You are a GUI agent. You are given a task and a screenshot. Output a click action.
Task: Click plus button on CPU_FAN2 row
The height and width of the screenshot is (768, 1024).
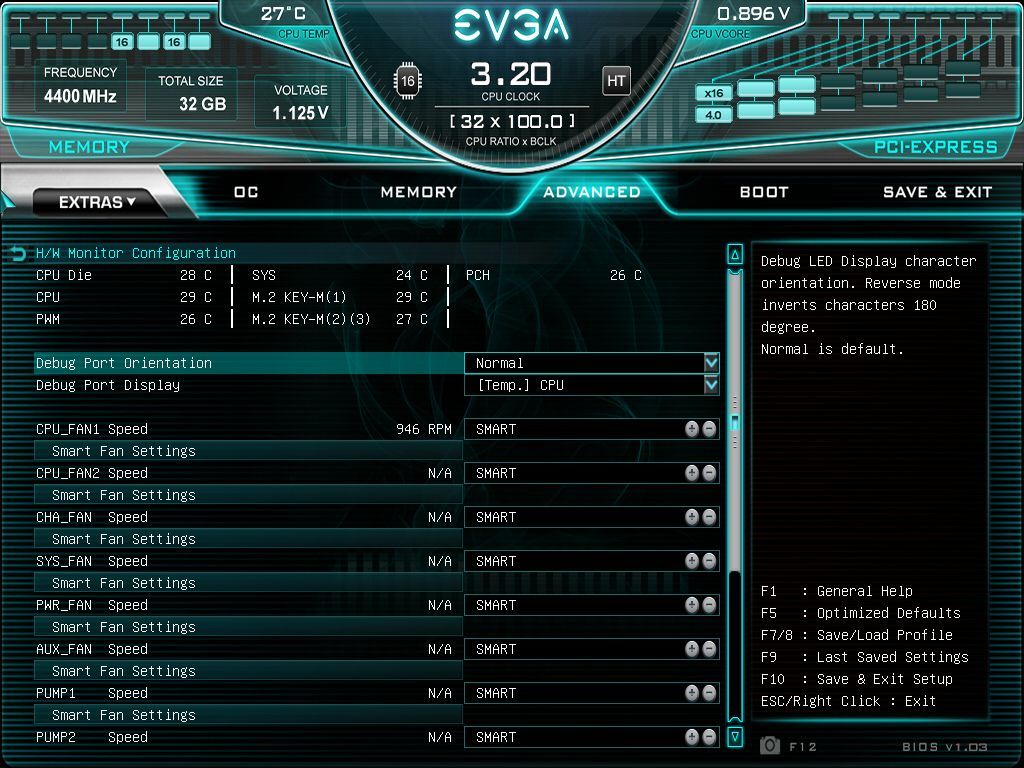(x=692, y=473)
